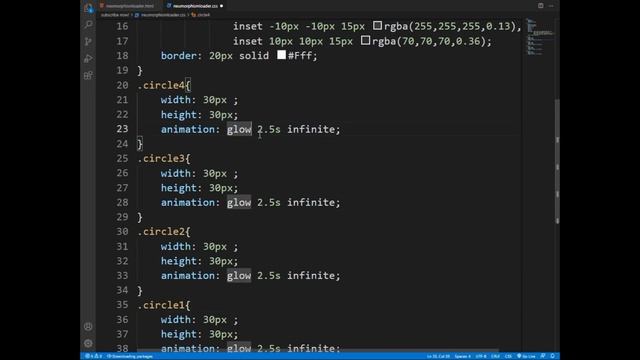This screenshot has width=640, height=360.
Task: Click errors and warnings count in status bar
Action: (x=93, y=356)
